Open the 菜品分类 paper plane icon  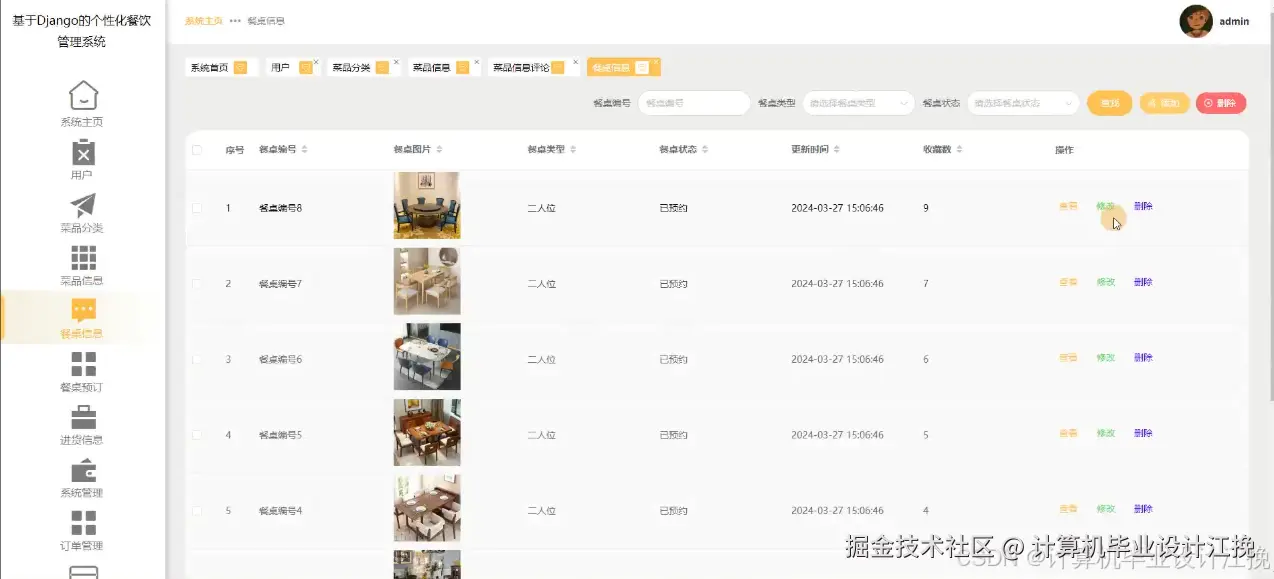pyautogui.click(x=83, y=205)
